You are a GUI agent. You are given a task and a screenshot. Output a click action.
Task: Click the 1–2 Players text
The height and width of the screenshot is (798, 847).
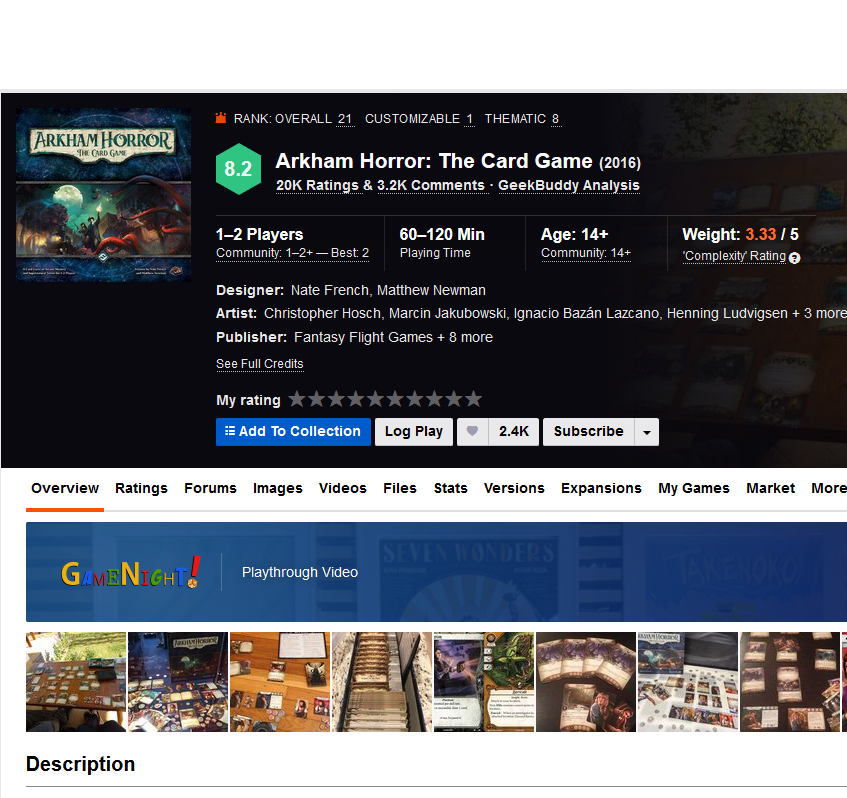pos(259,234)
